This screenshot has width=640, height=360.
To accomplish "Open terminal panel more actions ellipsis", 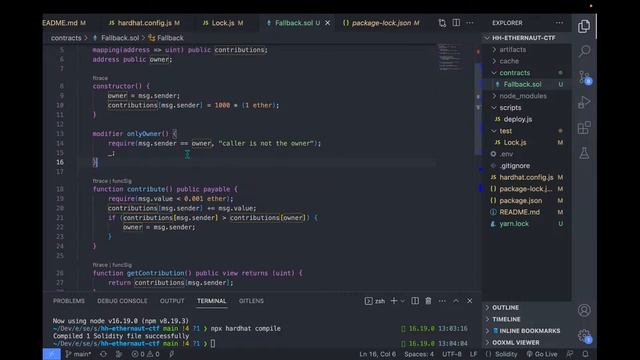I will 442,301.
